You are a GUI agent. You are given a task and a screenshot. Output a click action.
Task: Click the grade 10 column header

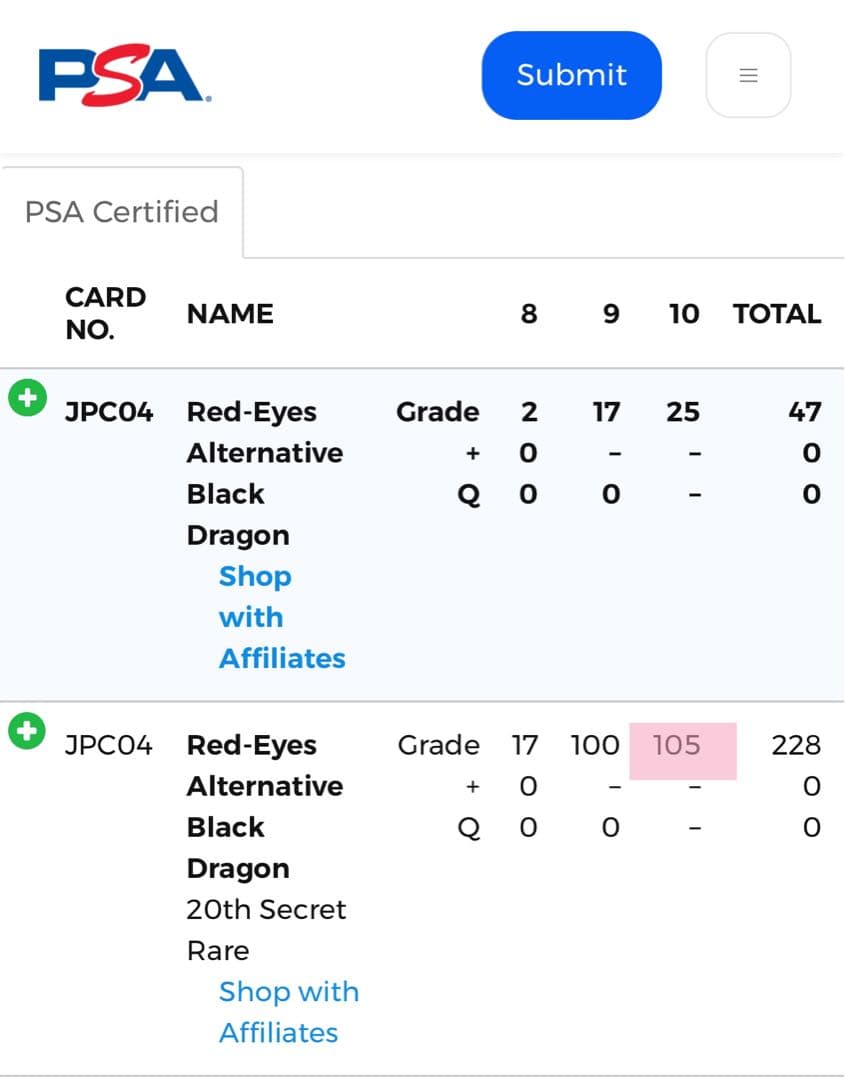pos(684,314)
